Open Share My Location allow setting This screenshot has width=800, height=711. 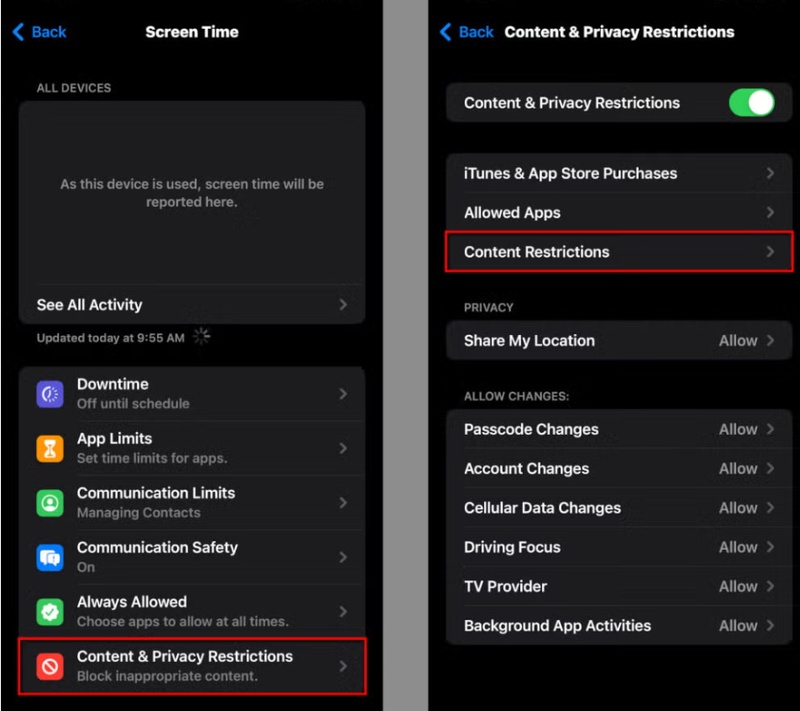coord(617,340)
